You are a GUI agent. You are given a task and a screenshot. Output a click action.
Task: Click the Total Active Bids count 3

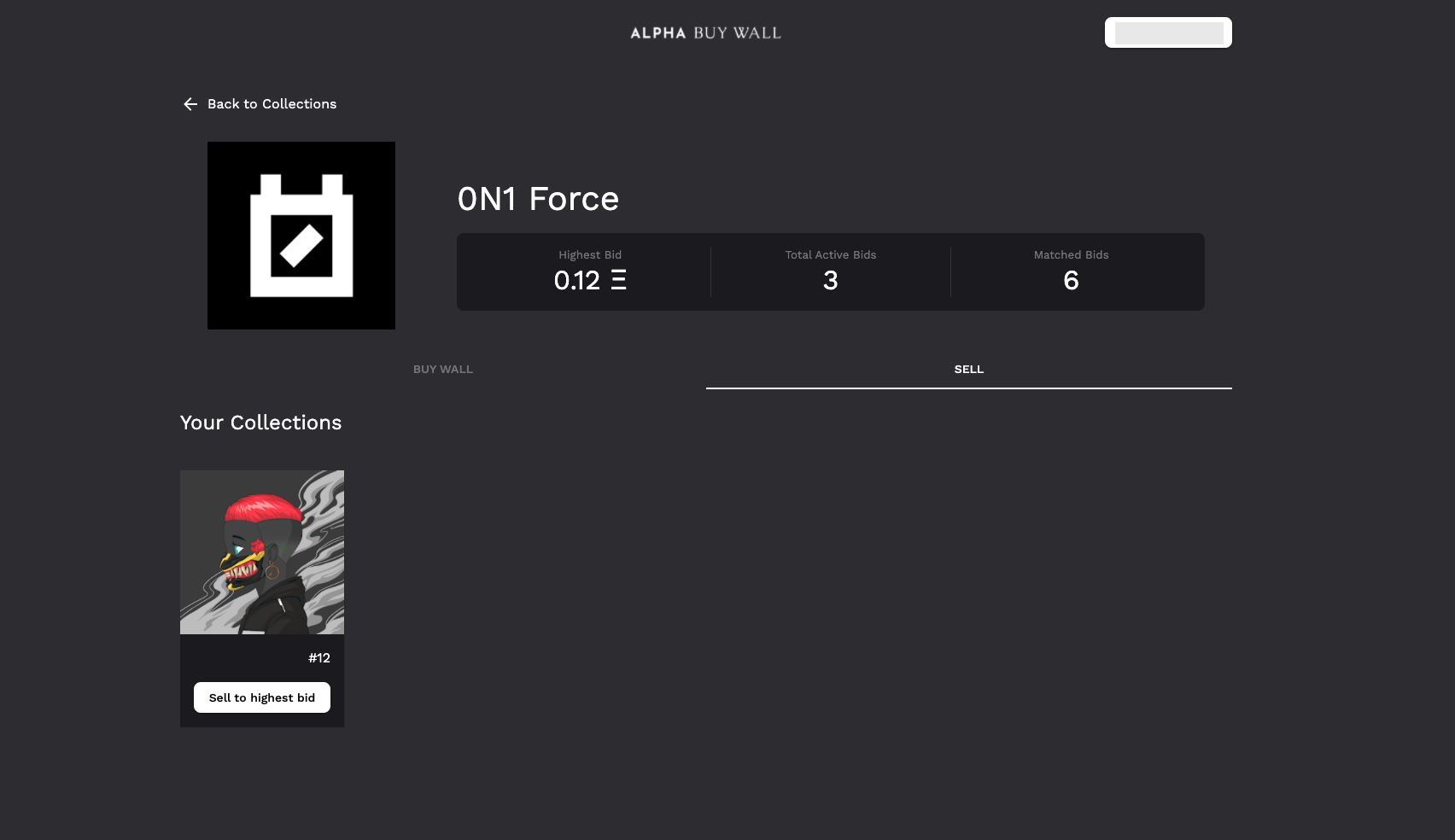click(x=831, y=280)
